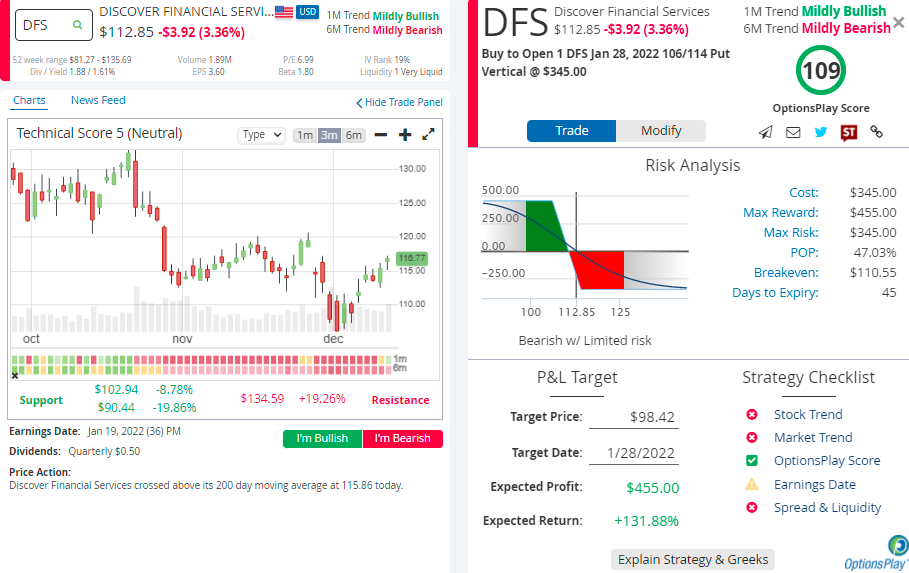Open the Market Trend checklist link

click(x=813, y=437)
